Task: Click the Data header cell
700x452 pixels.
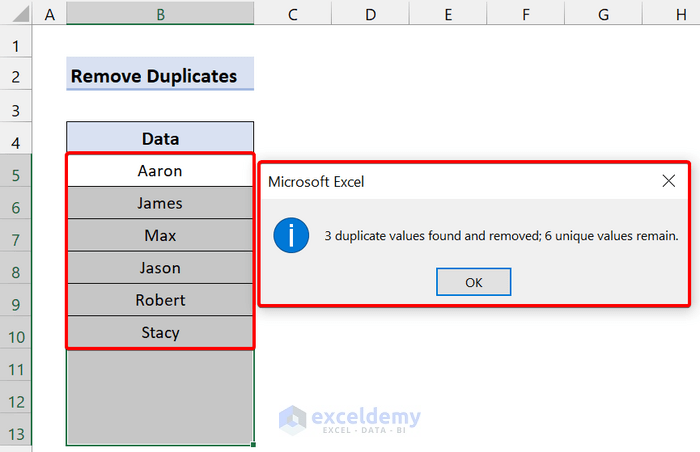Action: click(160, 139)
